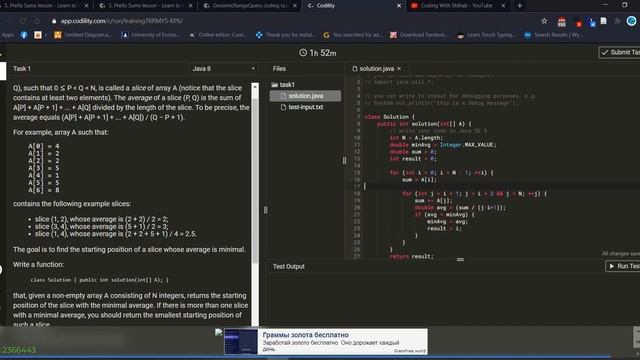
Task: Open the Search Results bookmark
Action: (x=554, y=35)
